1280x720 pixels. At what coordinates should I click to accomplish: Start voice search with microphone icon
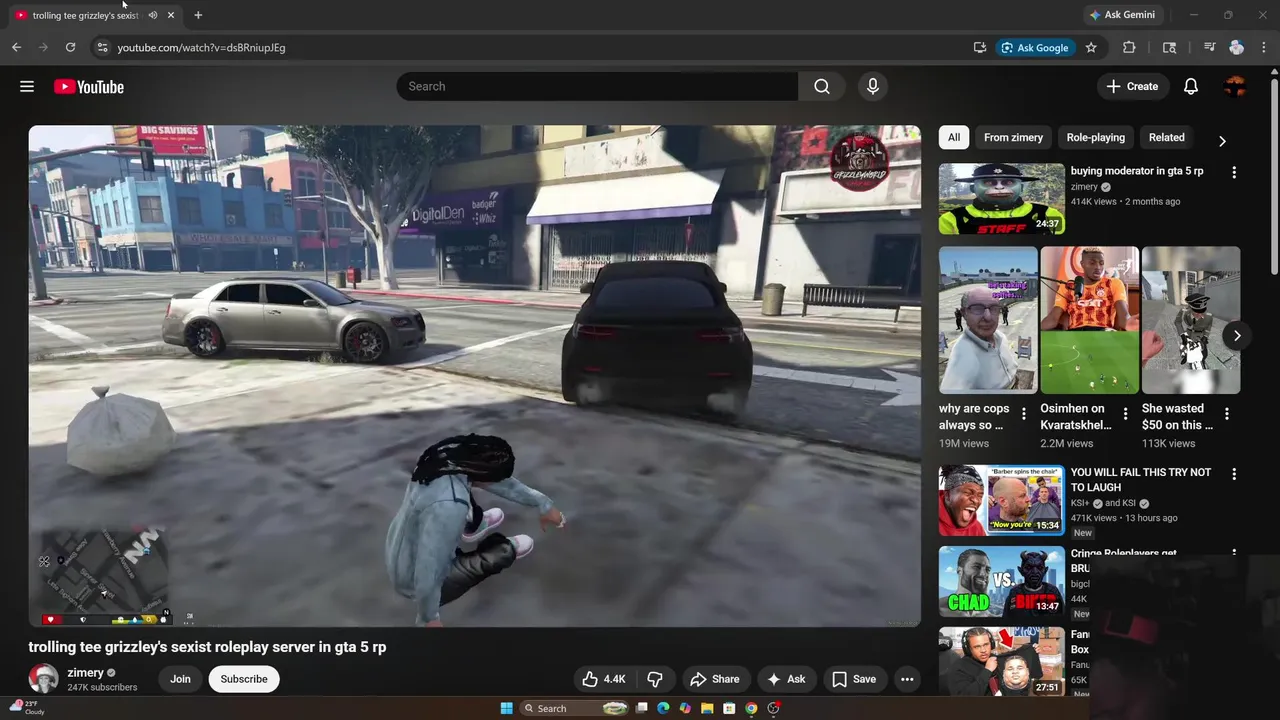point(873,87)
